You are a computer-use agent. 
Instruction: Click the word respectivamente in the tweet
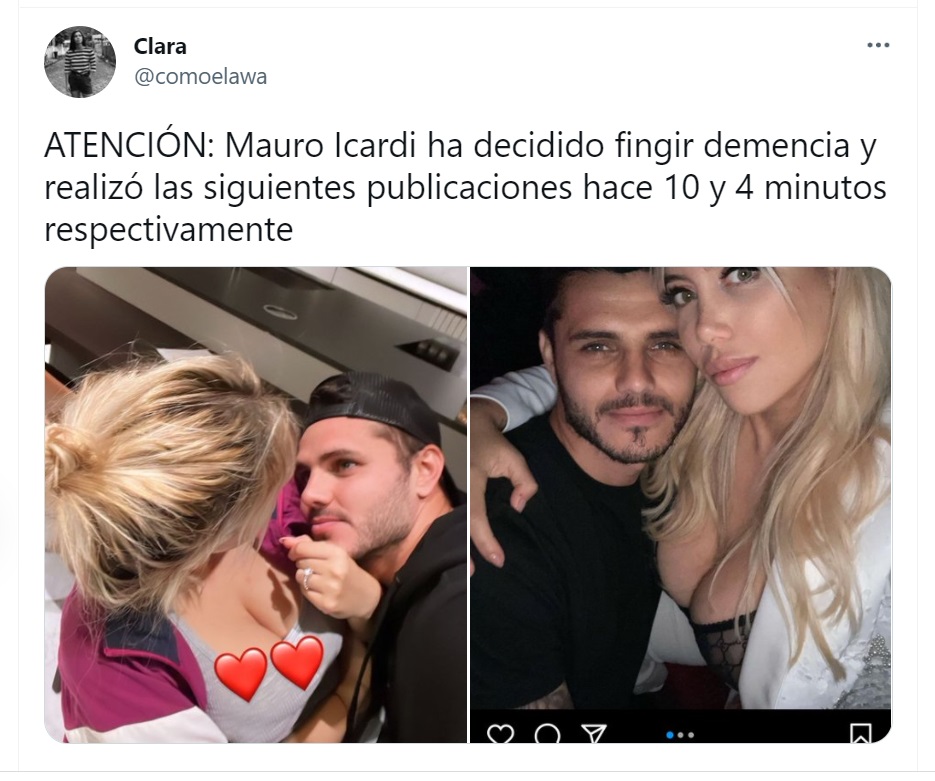point(169,230)
